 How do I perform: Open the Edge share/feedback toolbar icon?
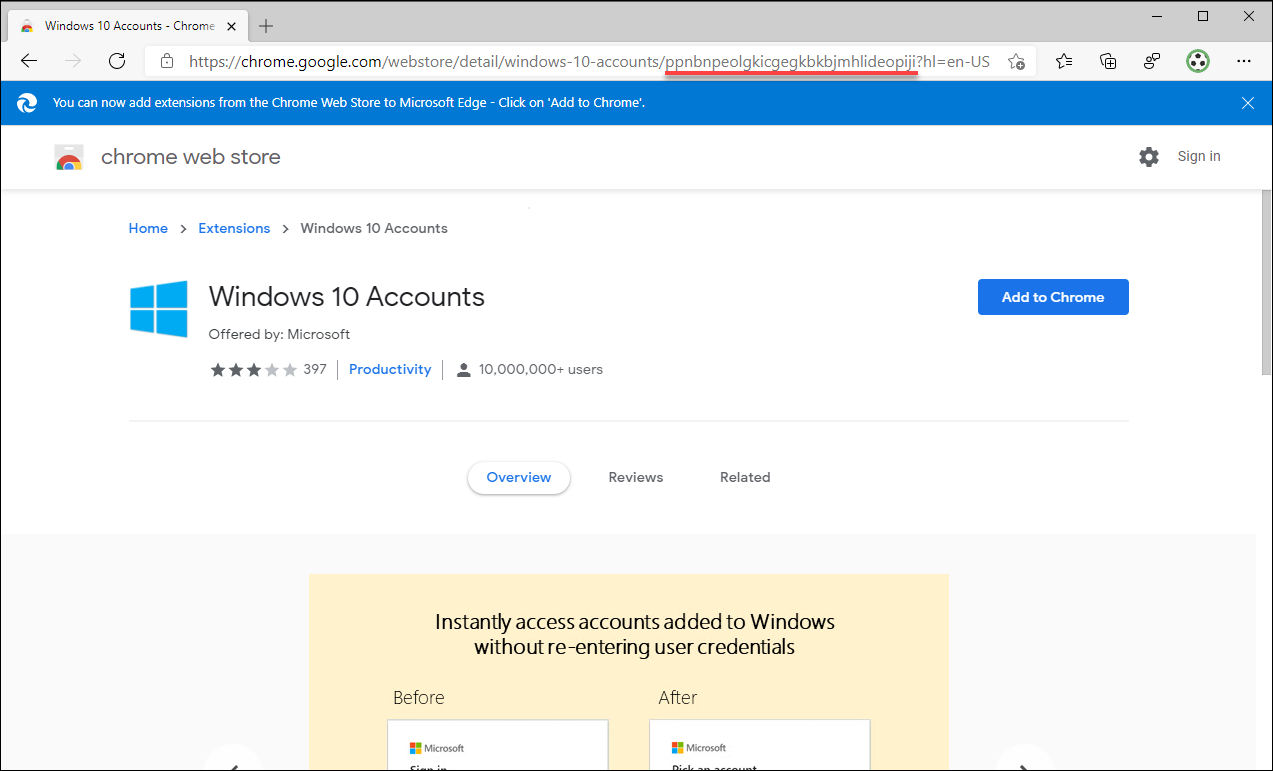(1152, 61)
